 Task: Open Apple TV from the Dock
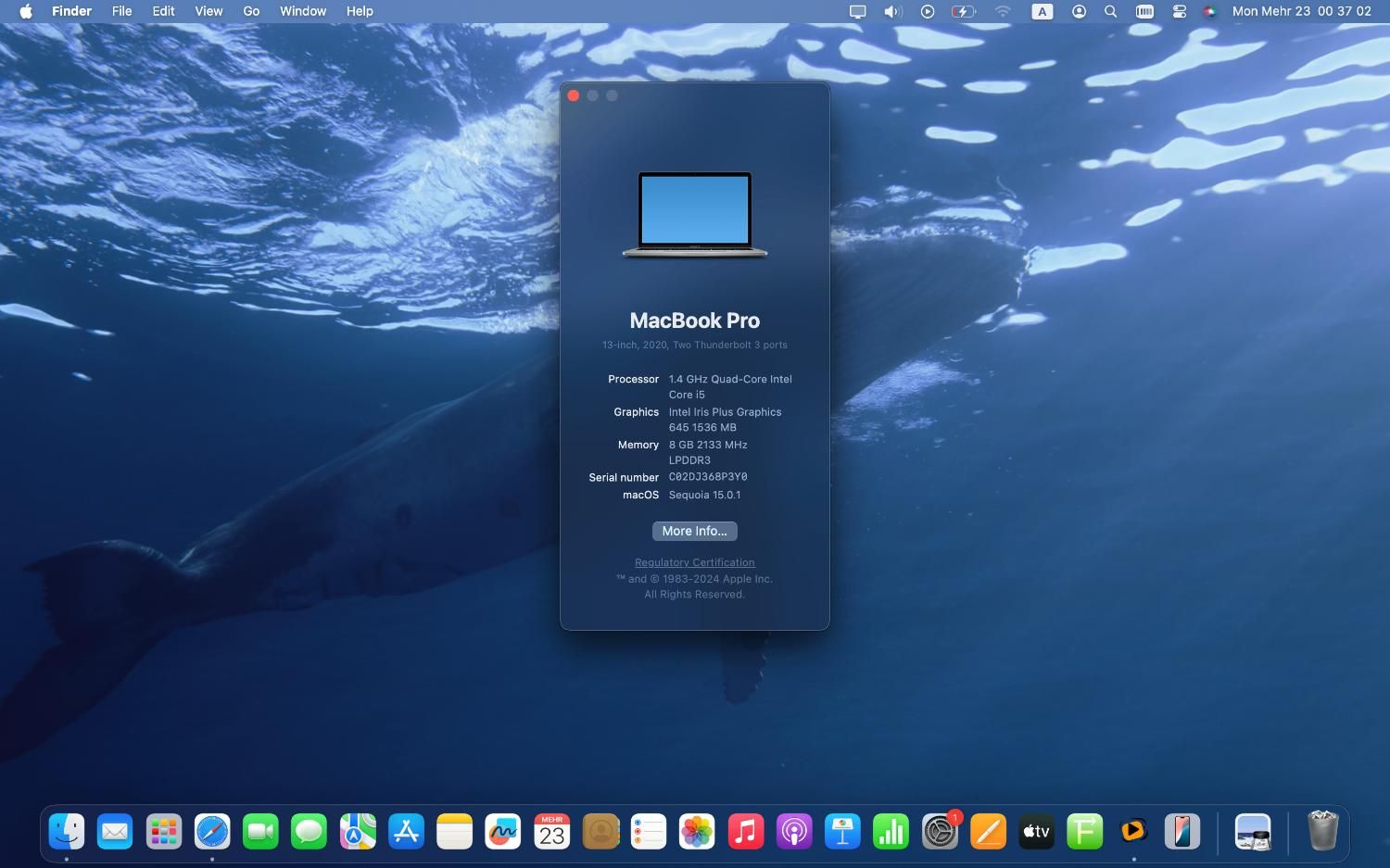[1036, 831]
